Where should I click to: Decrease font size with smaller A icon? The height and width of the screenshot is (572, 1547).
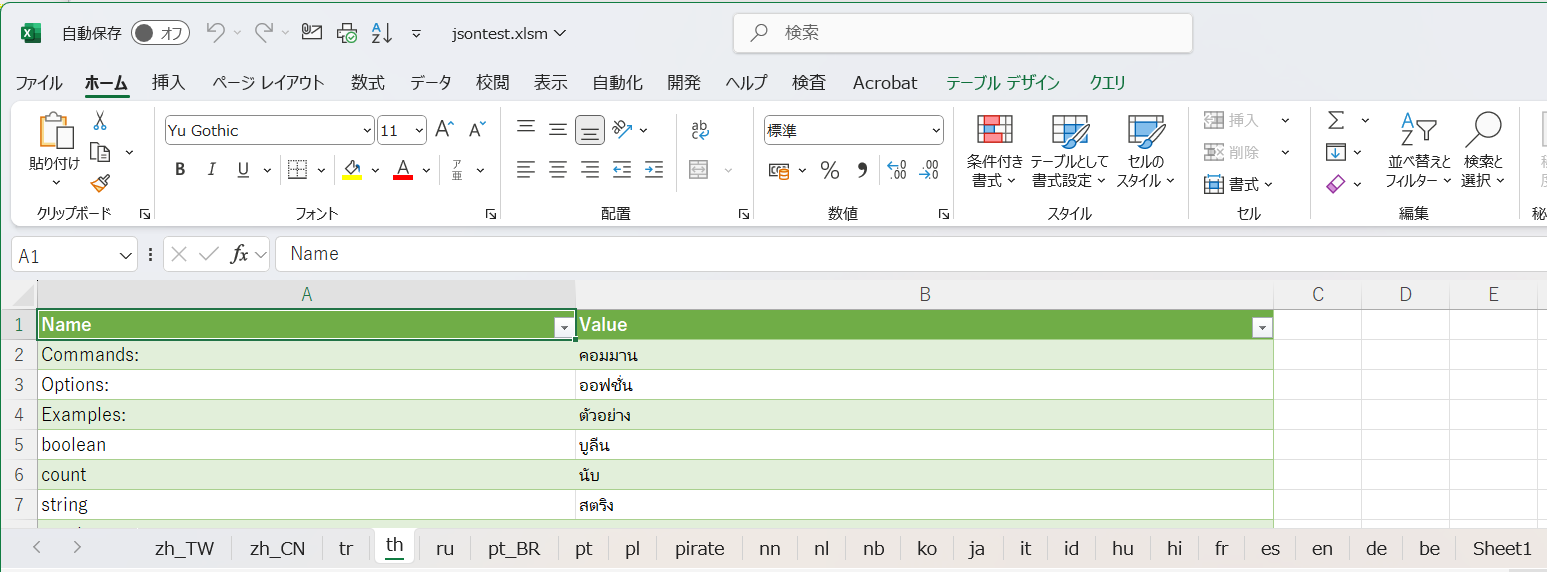coord(477,130)
